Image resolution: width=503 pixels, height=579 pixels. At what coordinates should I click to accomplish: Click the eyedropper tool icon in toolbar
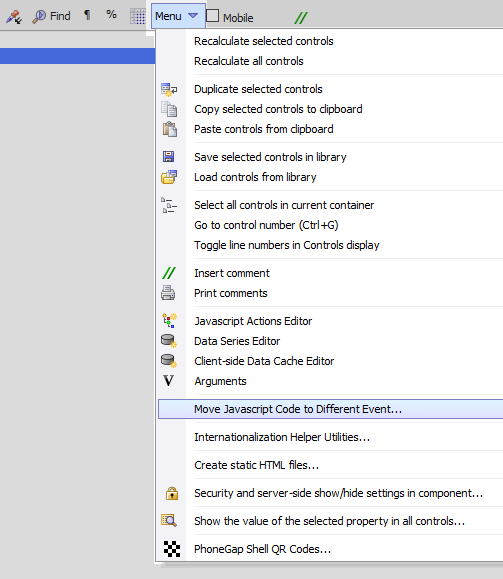[14, 17]
